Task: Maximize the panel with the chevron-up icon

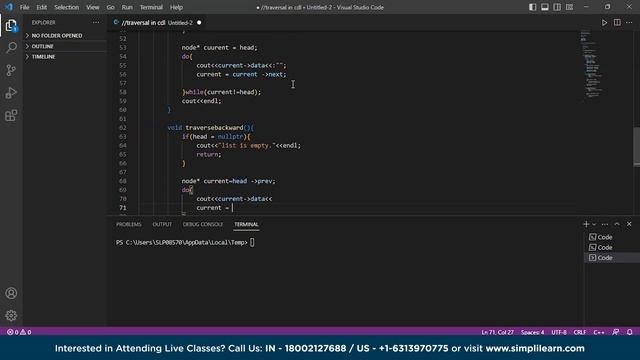Action: pyautogui.click(x=617, y=224)
